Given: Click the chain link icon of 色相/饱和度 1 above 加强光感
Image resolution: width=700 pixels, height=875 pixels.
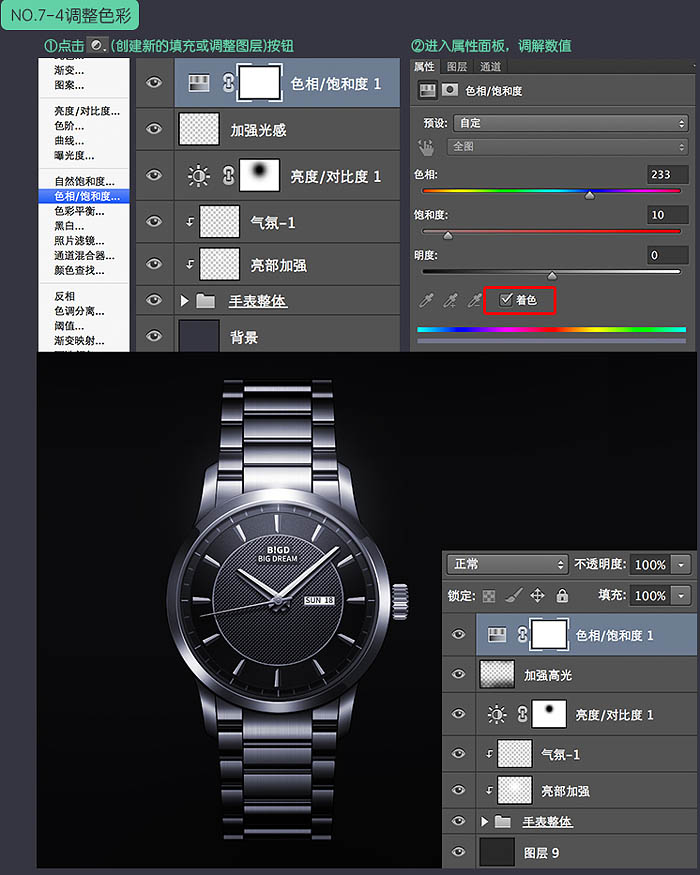Looking at the screenshot, I should coord(228,83).
